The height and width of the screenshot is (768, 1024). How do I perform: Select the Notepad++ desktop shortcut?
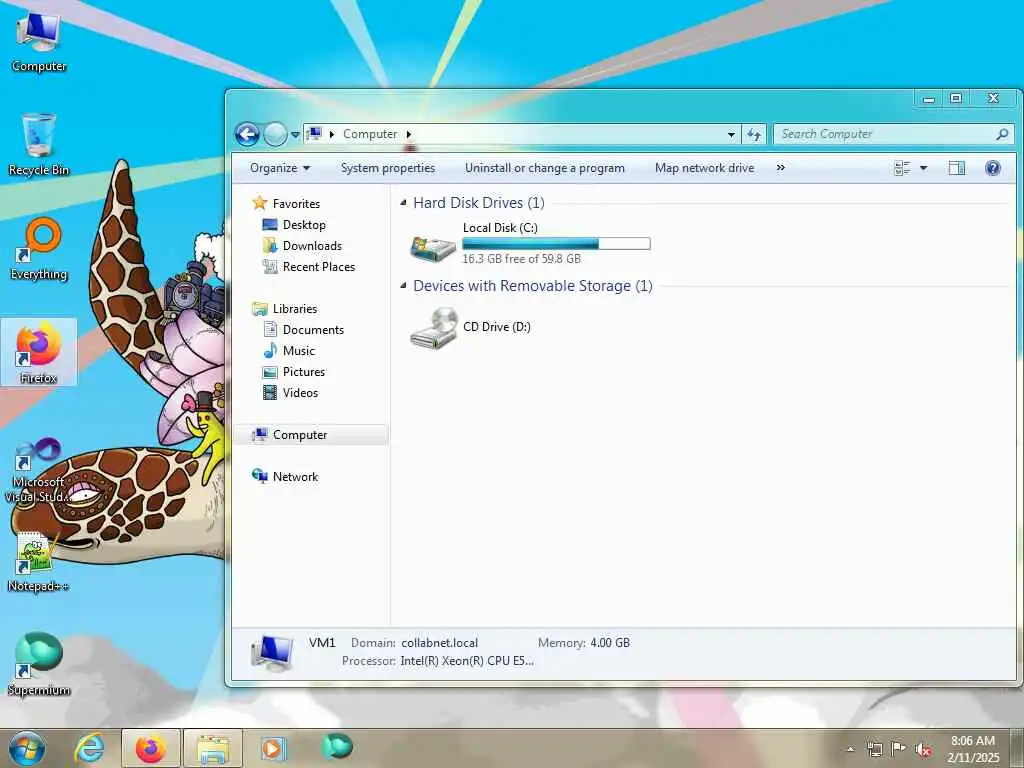(39, 562)
